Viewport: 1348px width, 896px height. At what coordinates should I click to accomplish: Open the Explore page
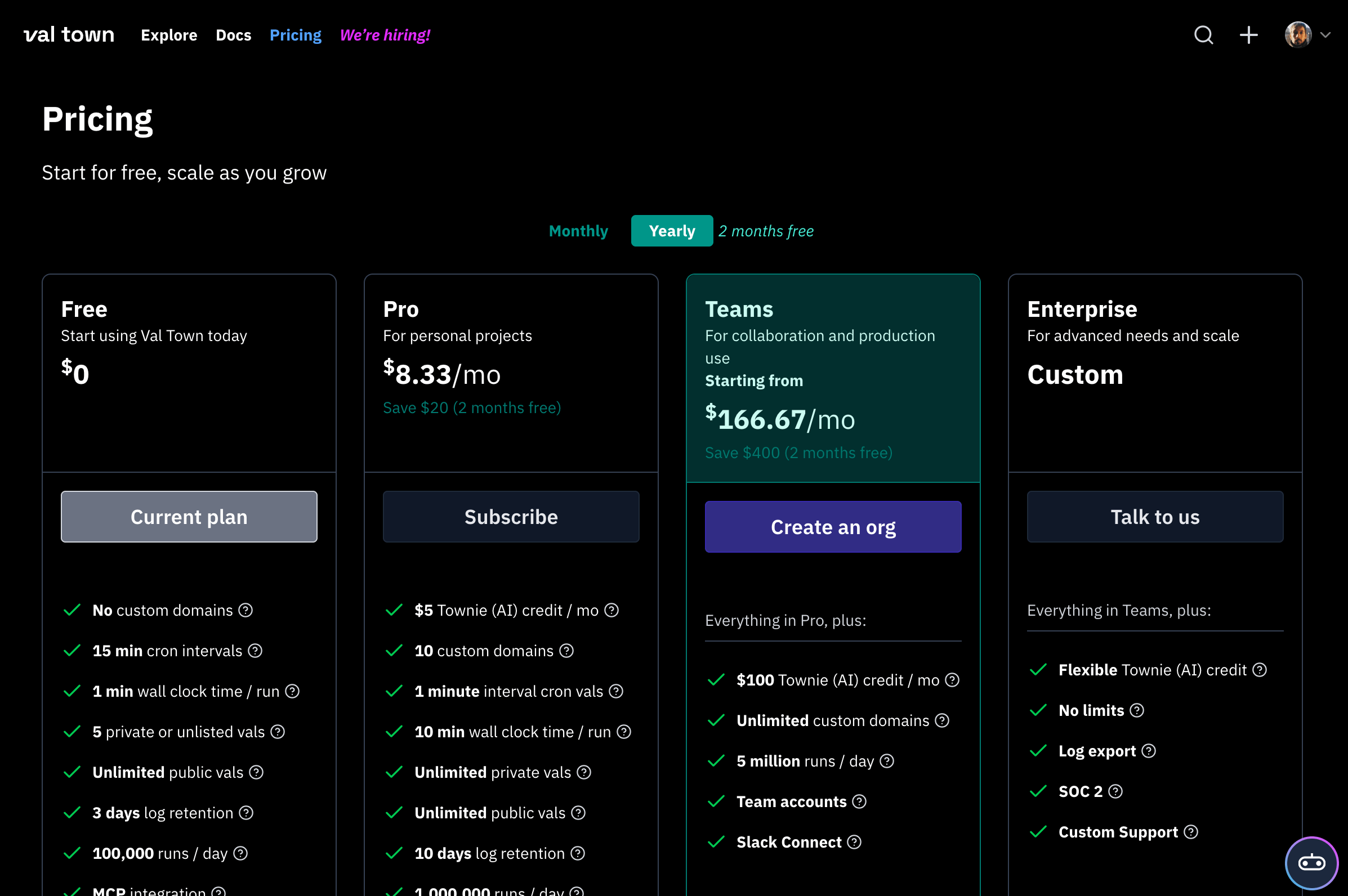169,35
